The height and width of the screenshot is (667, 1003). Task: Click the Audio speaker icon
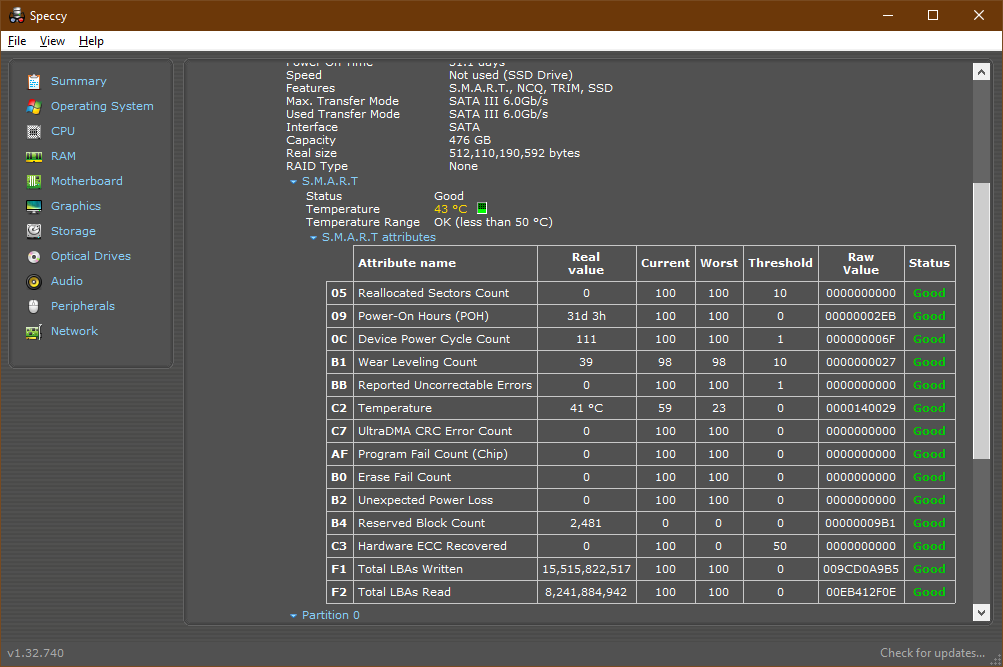tap(34, 281)
